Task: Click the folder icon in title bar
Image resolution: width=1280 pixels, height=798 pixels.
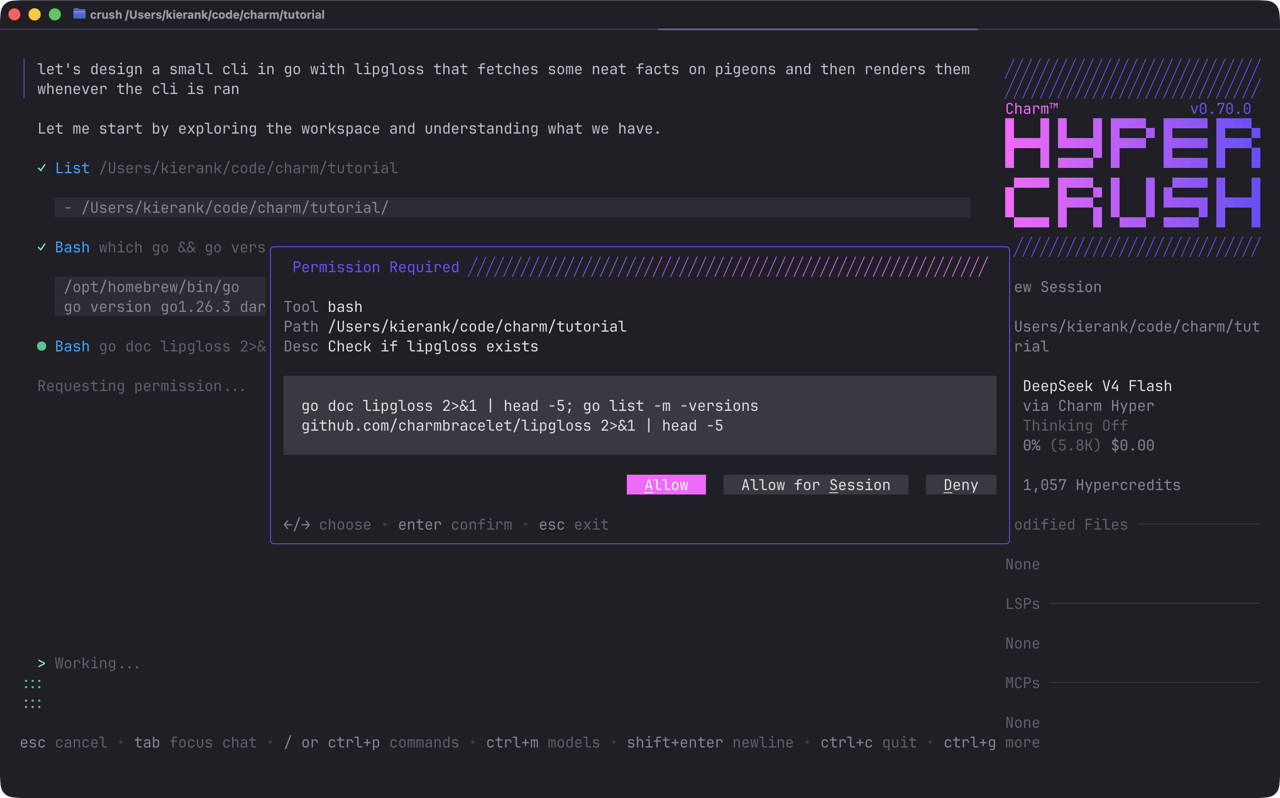Action: click(x=79, y=14)
